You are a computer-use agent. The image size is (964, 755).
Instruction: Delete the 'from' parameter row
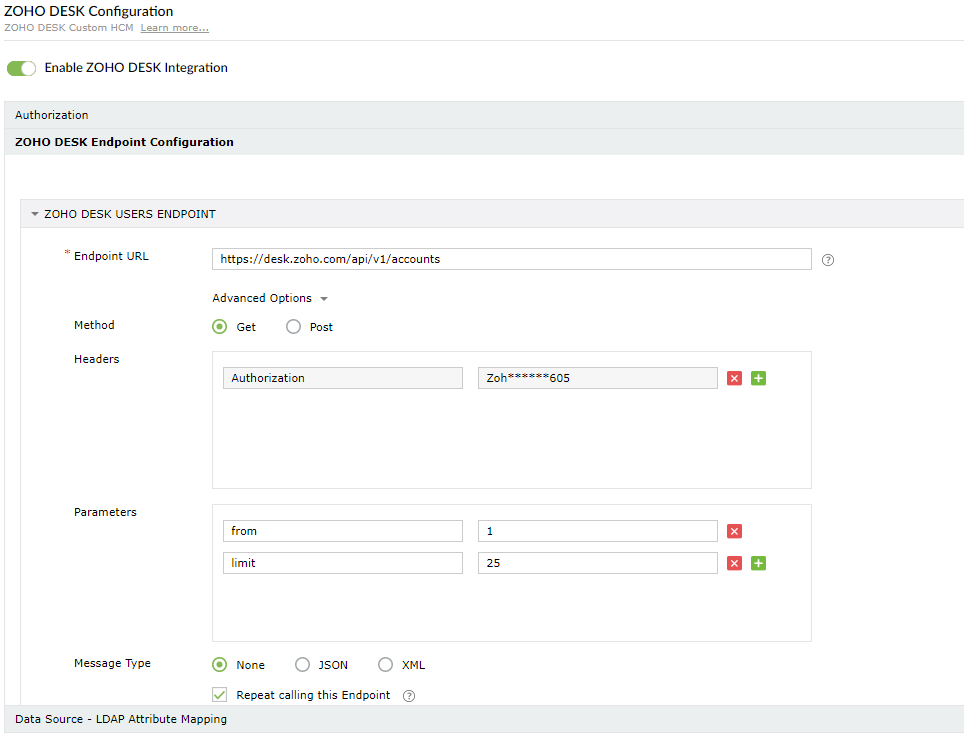pos(734,531)
